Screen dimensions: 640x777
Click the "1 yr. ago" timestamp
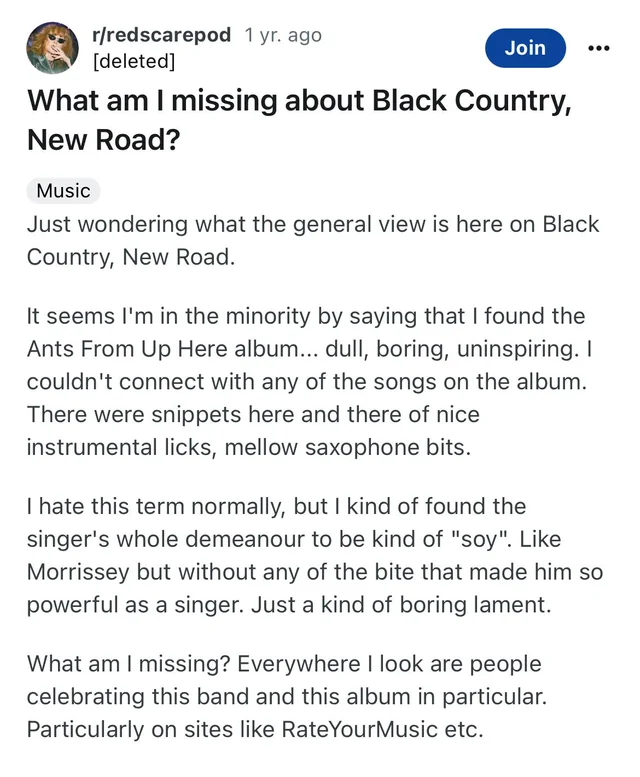[x=283, y=36]
